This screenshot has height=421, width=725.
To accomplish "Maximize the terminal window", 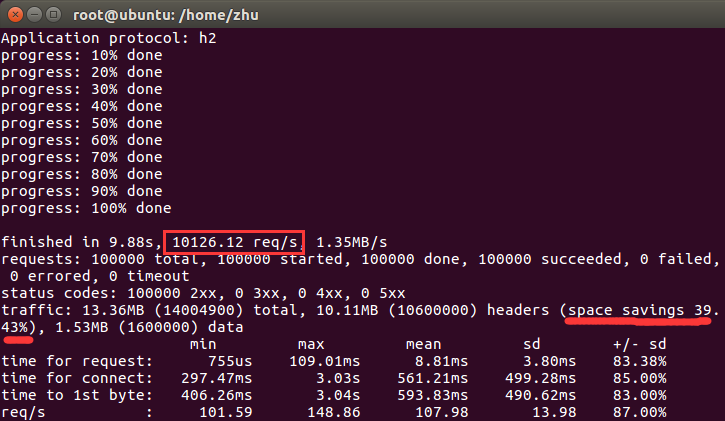I will click(x=54, y=15).
